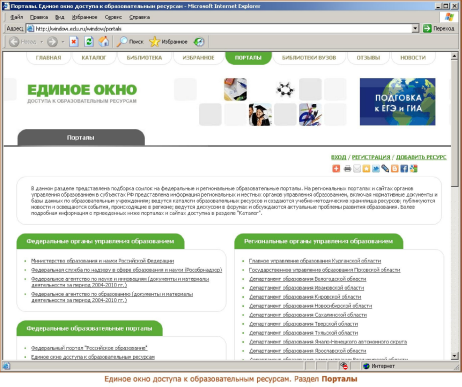
Task: Share to Blogger using the orange B icon
Action: 395,169
